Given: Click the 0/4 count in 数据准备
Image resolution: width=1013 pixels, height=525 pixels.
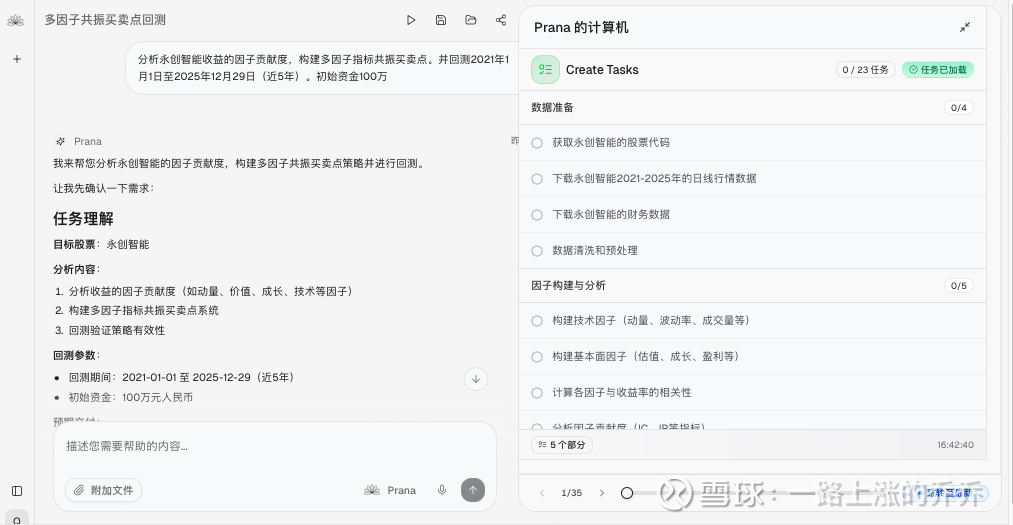Looking at the screenshot, I should (959, 108).
